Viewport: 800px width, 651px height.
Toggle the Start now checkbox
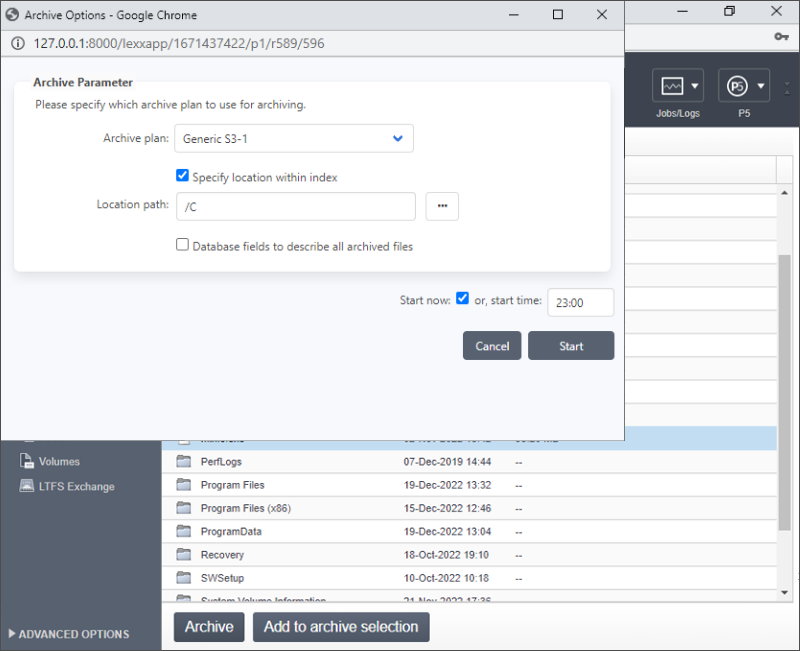coord(462,298)
